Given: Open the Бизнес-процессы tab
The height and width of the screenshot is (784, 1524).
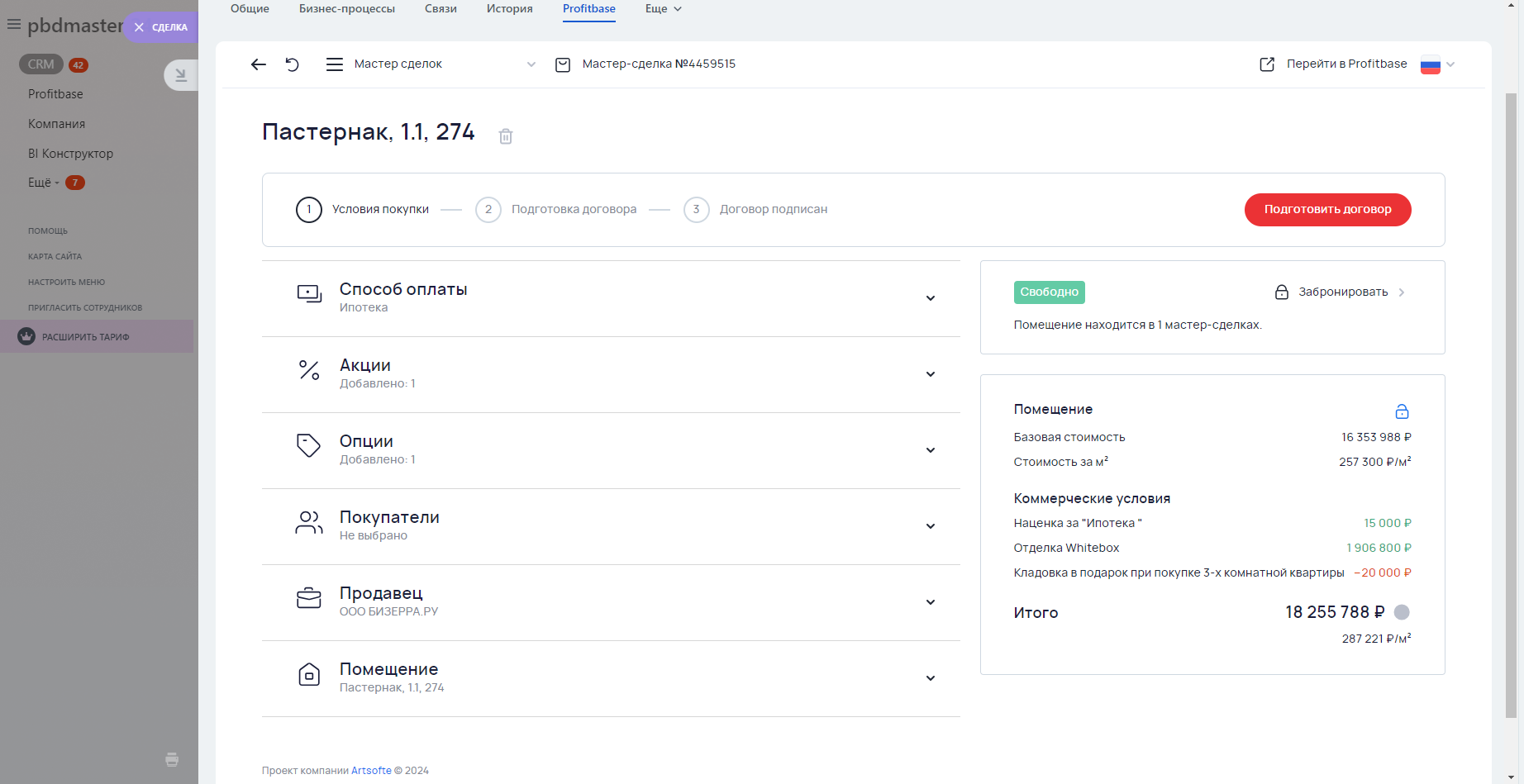Looking at the screenshot, I should pos(347,9).
